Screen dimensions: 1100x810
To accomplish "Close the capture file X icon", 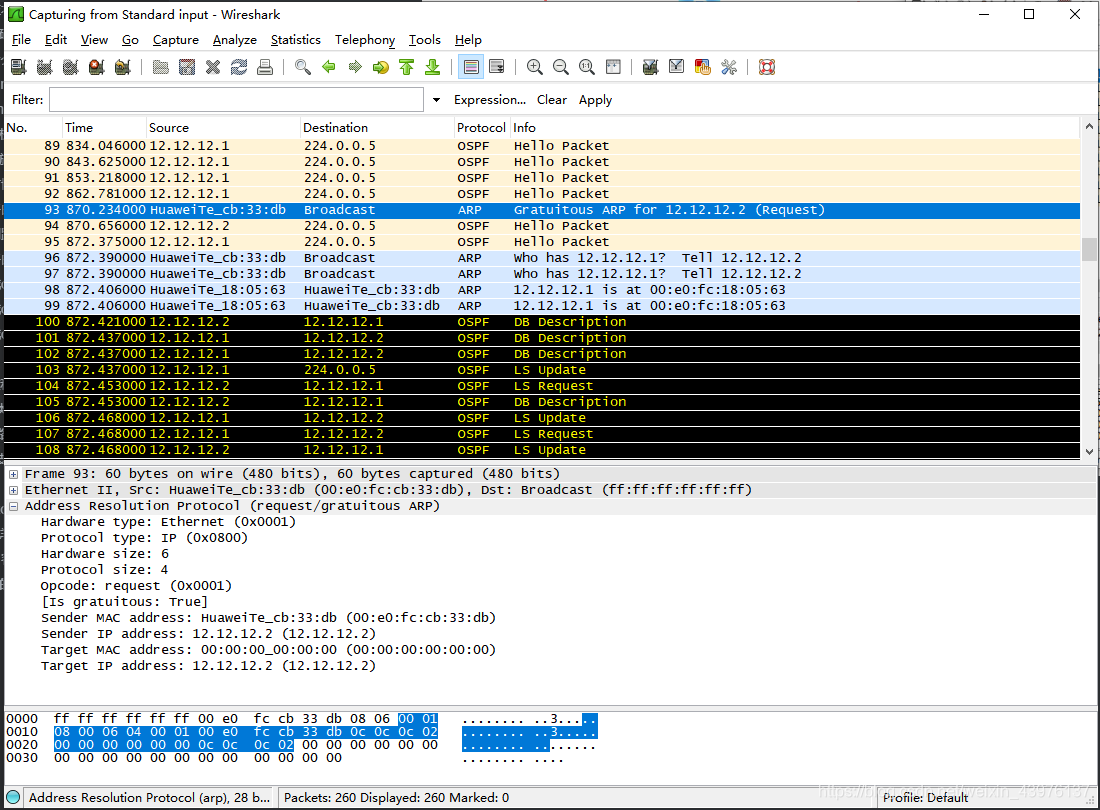I will coord(213,67).
